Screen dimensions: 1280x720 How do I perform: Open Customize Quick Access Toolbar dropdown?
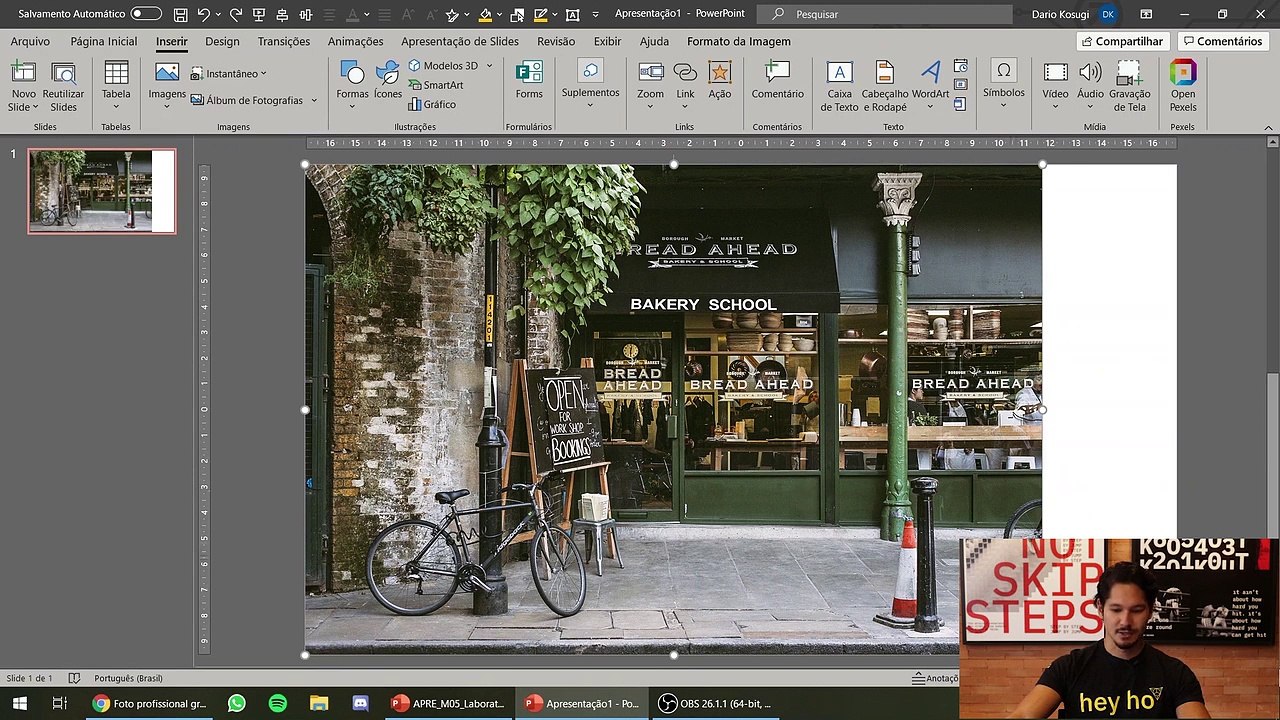pos(596,14)
